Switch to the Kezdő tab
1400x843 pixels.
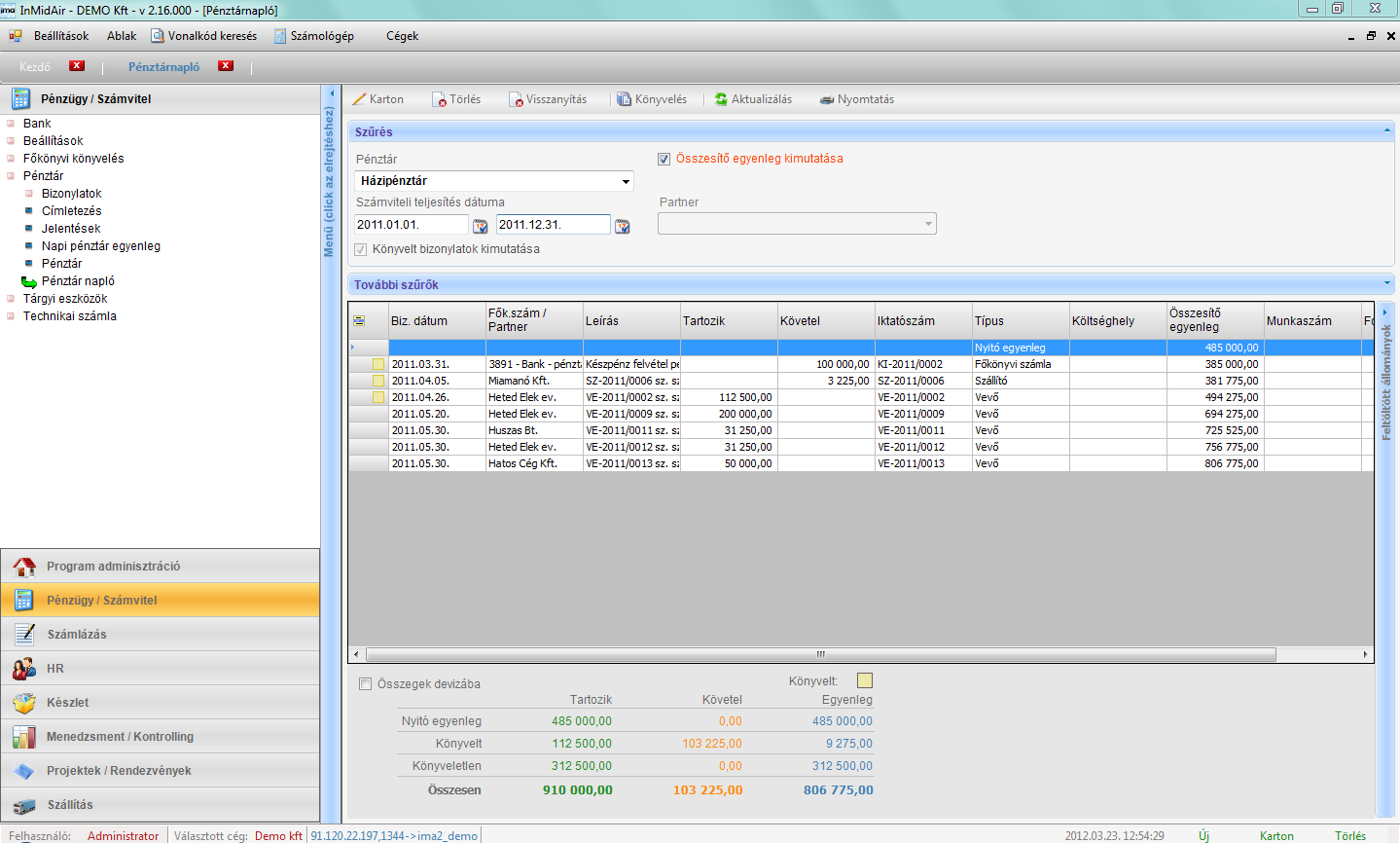pyautogui.click(x=35, y=67)
